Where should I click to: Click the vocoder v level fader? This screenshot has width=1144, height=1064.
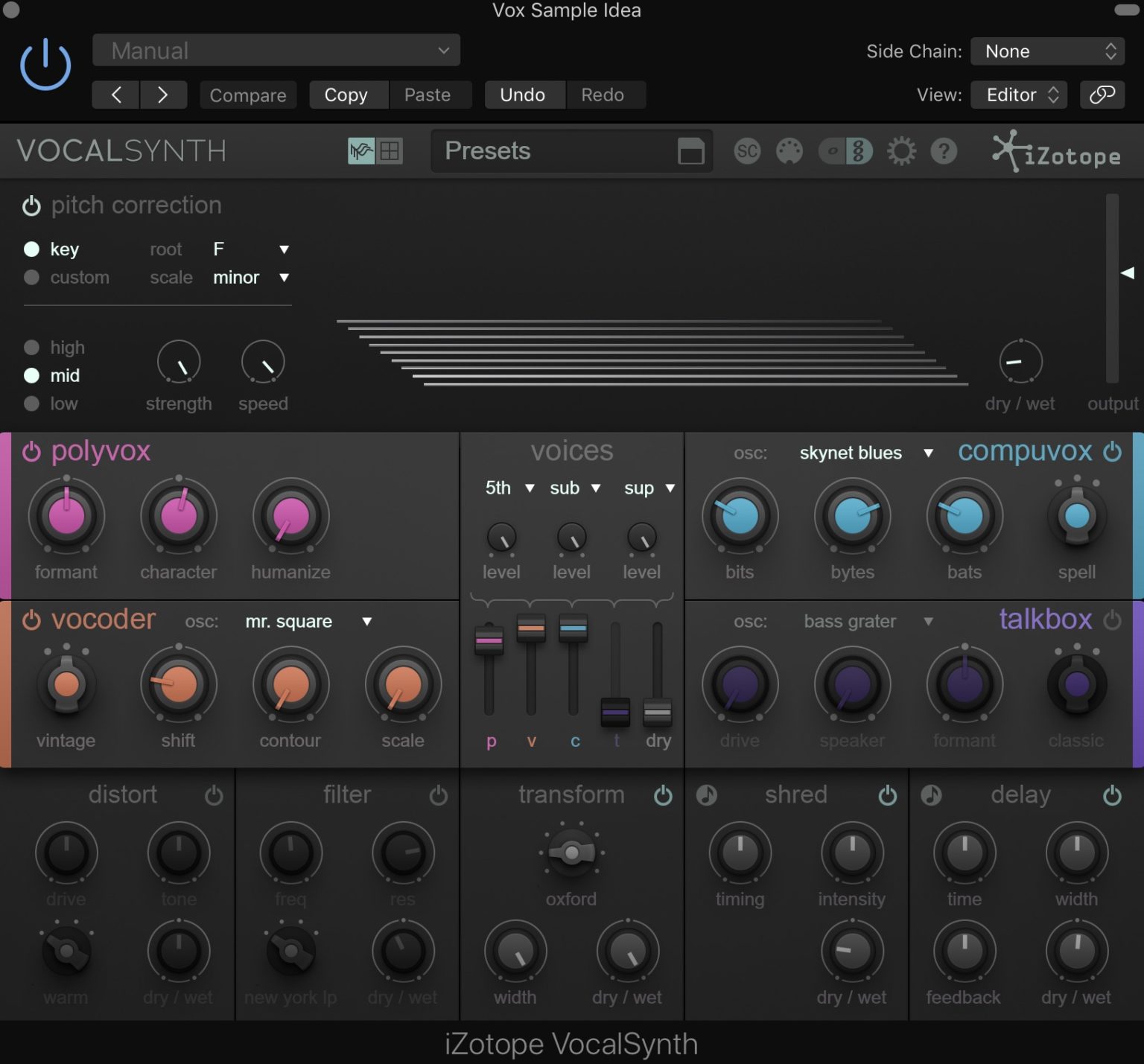coord(531,628)
